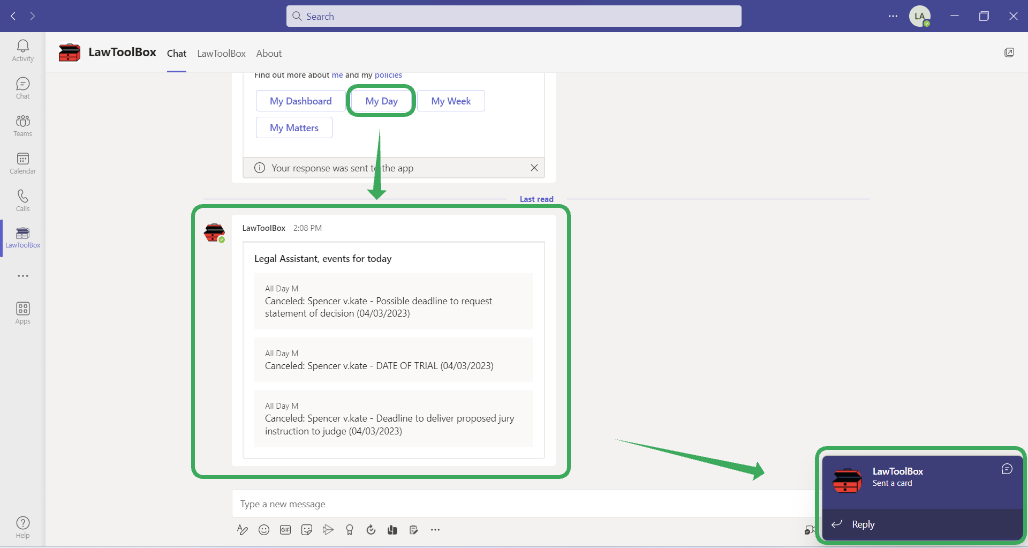
Task: Open the Viva Insights toolbar icon
Action: coord(392,530)
